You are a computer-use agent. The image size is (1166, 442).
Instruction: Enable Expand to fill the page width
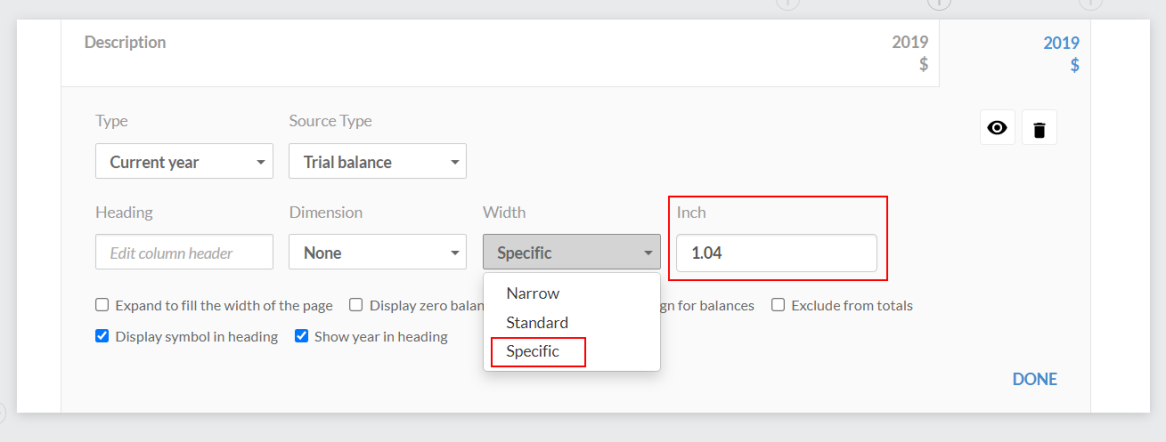coord(102,305)
